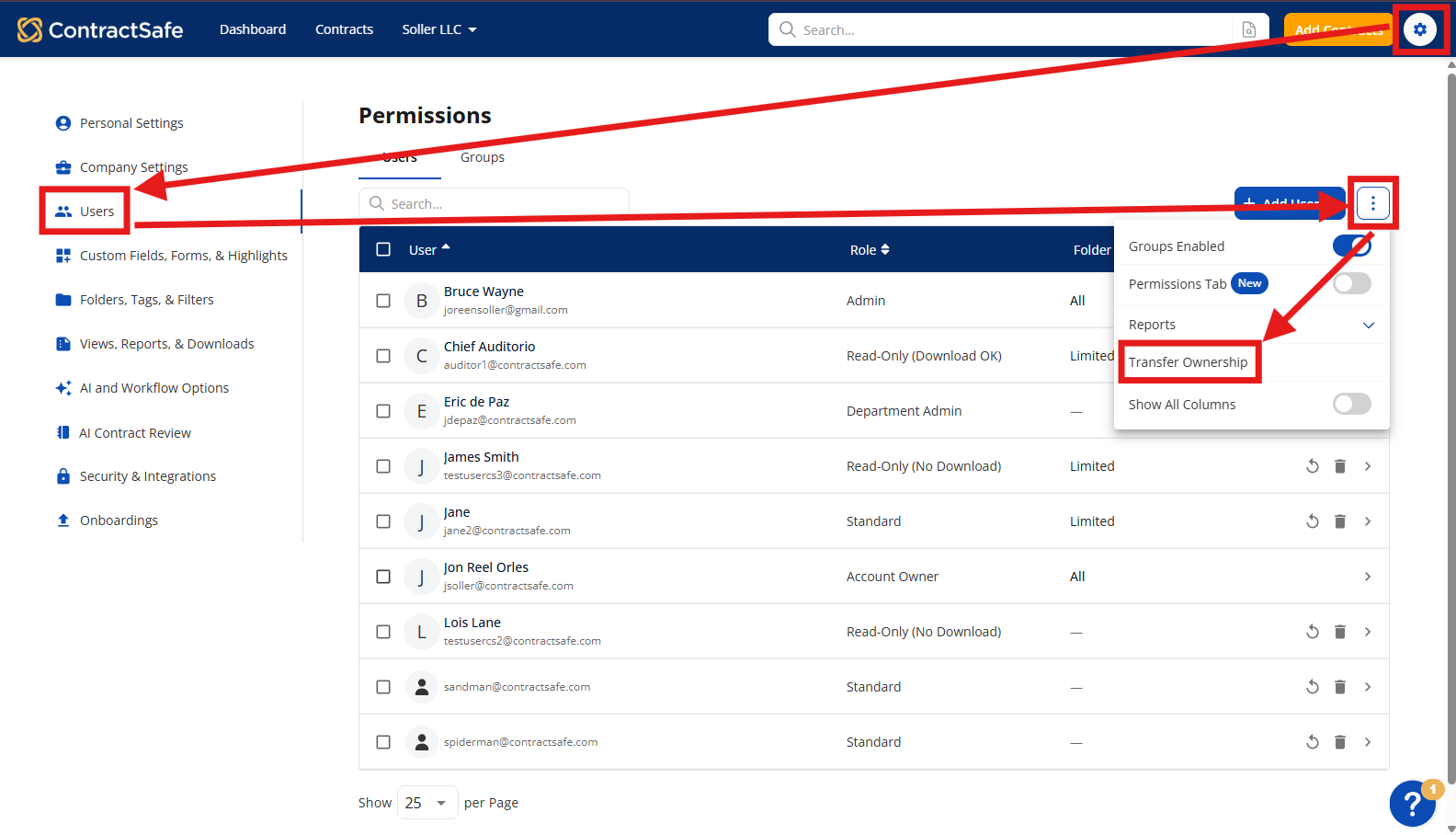This screenshot has width=1456, height=835.
Task: Click the reset icon for James Smith
Action: pos(1313,466)
